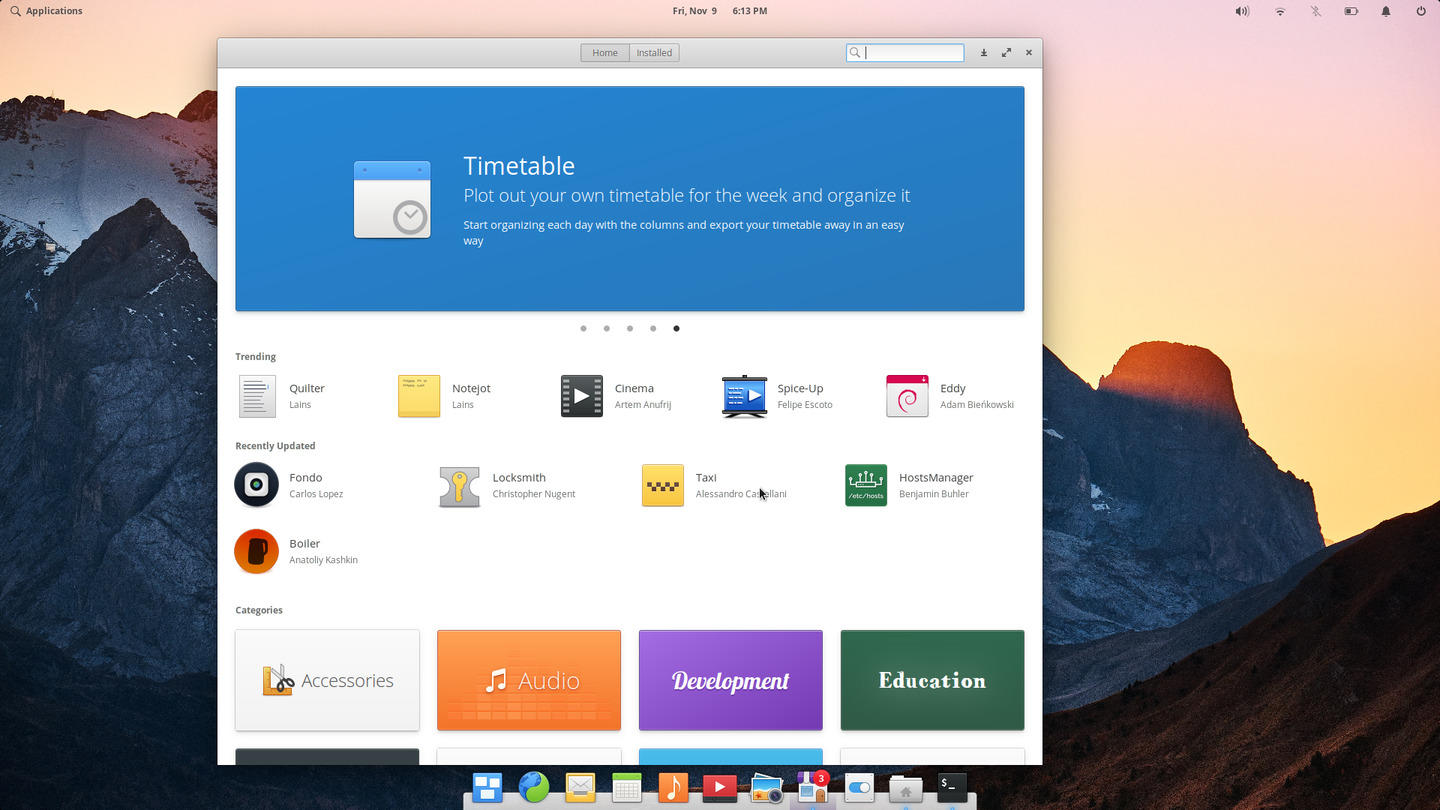The height and width of the screenshot is (810, 1440).
Task: Open the Taxi app icon
Action: click(663, 485)
